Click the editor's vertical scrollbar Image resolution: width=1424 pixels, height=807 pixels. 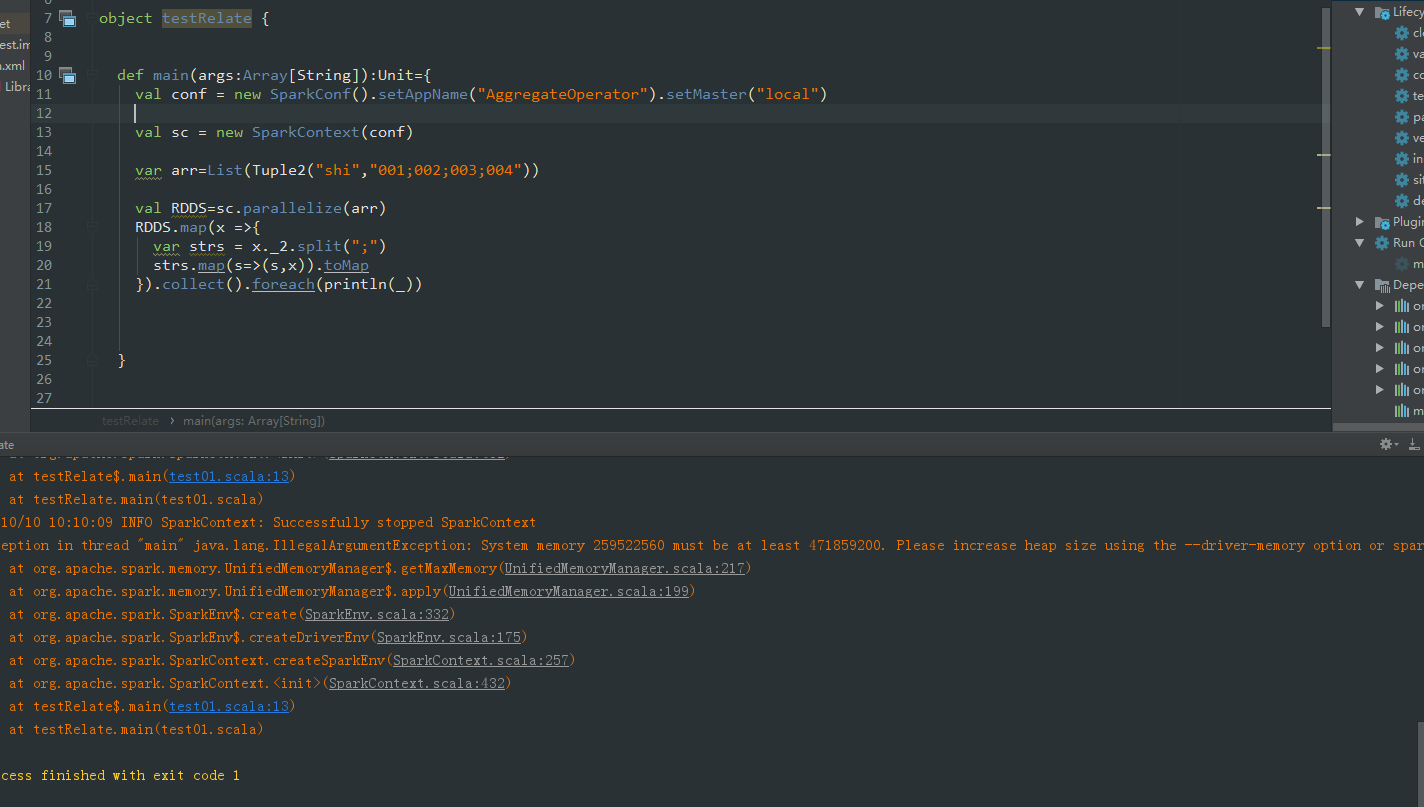(x=1326, y=165)
